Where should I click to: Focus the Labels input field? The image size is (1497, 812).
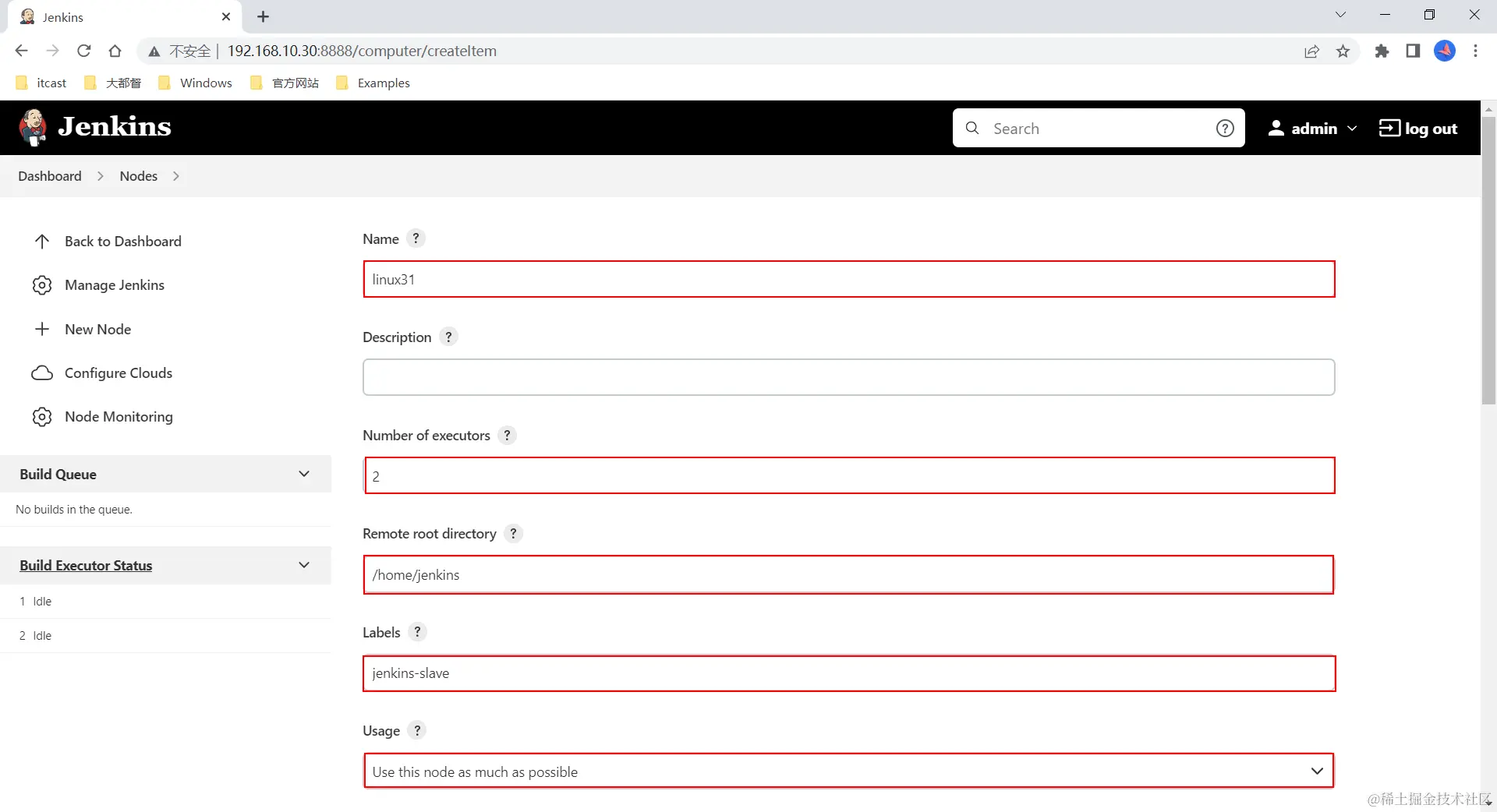pyautogui.click(x=849, y=673)
